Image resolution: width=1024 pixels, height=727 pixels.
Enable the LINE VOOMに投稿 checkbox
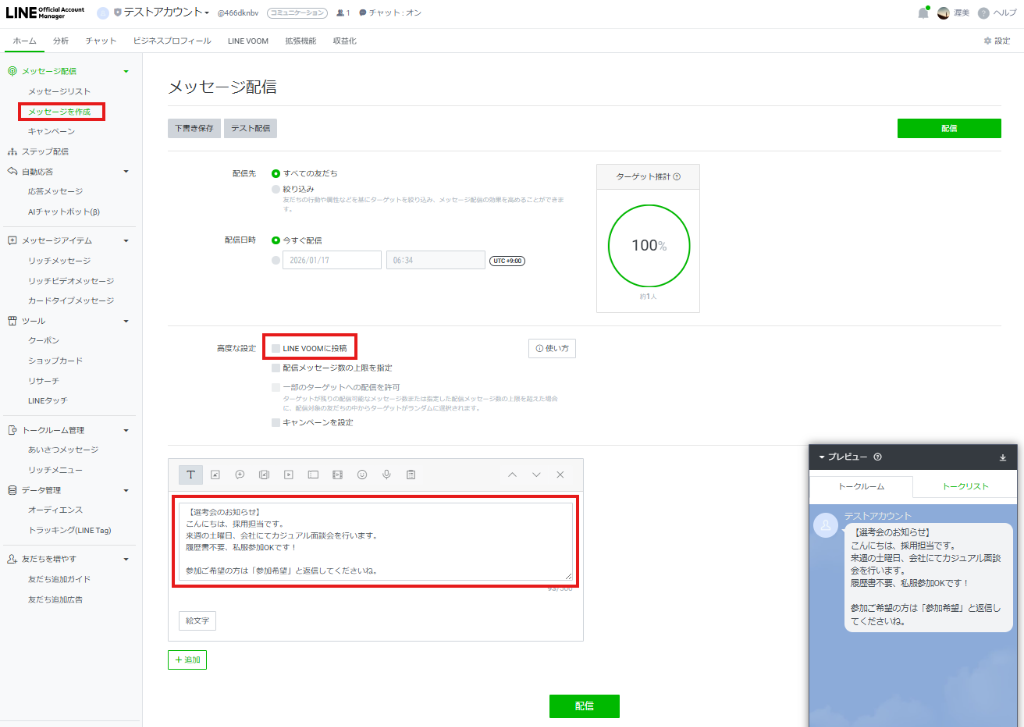pyautogui.click(x=276, y=349)
